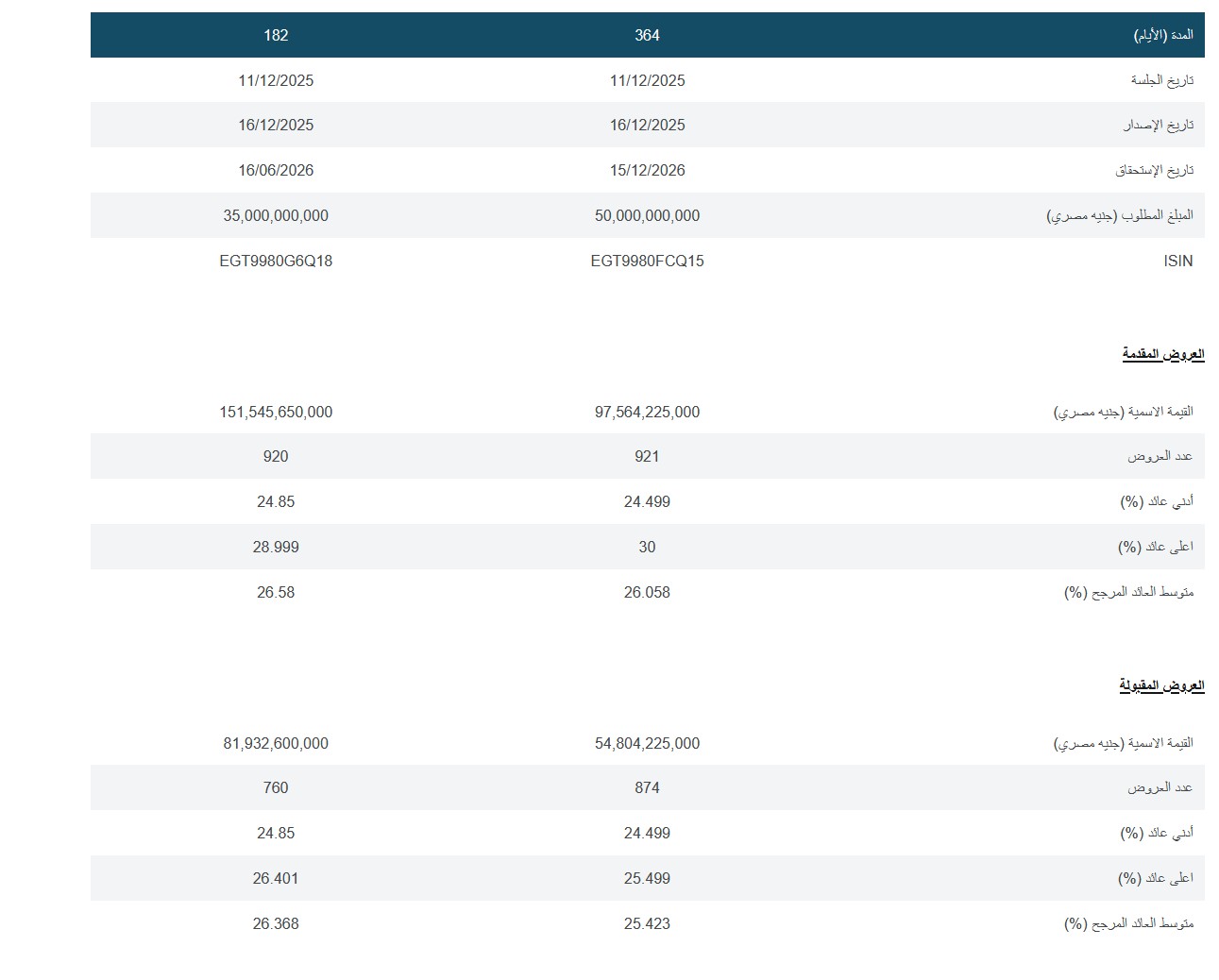
Task: Select the المدة (الأيام) header label
Action: click(x=1162, y=35)
